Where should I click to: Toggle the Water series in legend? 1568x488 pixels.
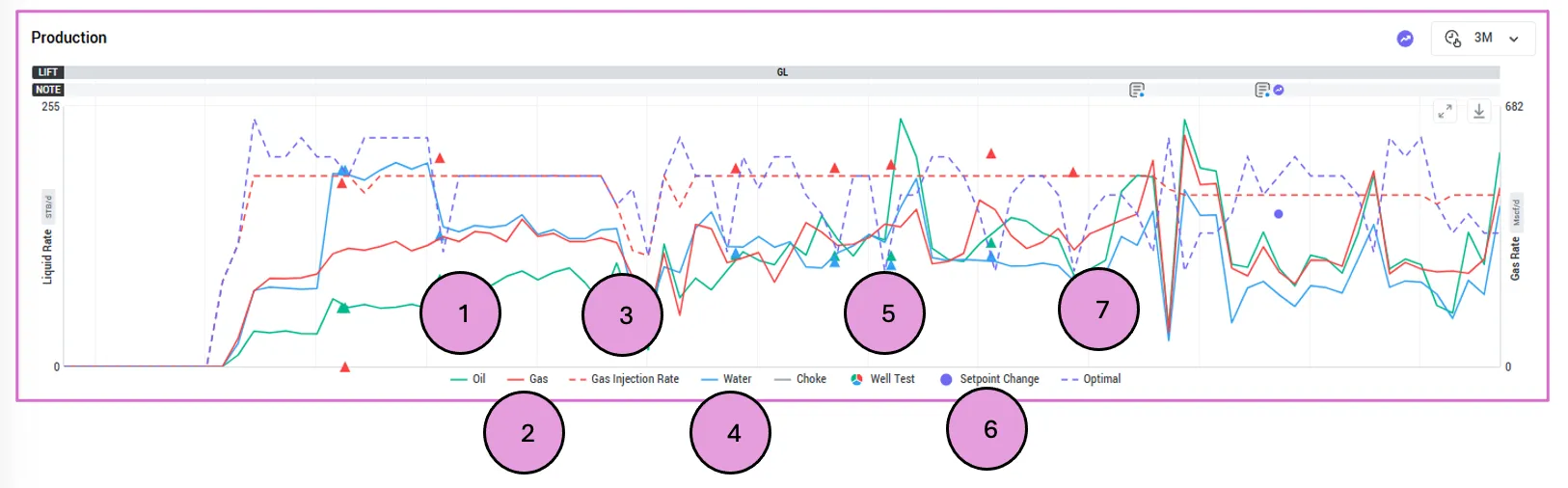tap(726, 379)
